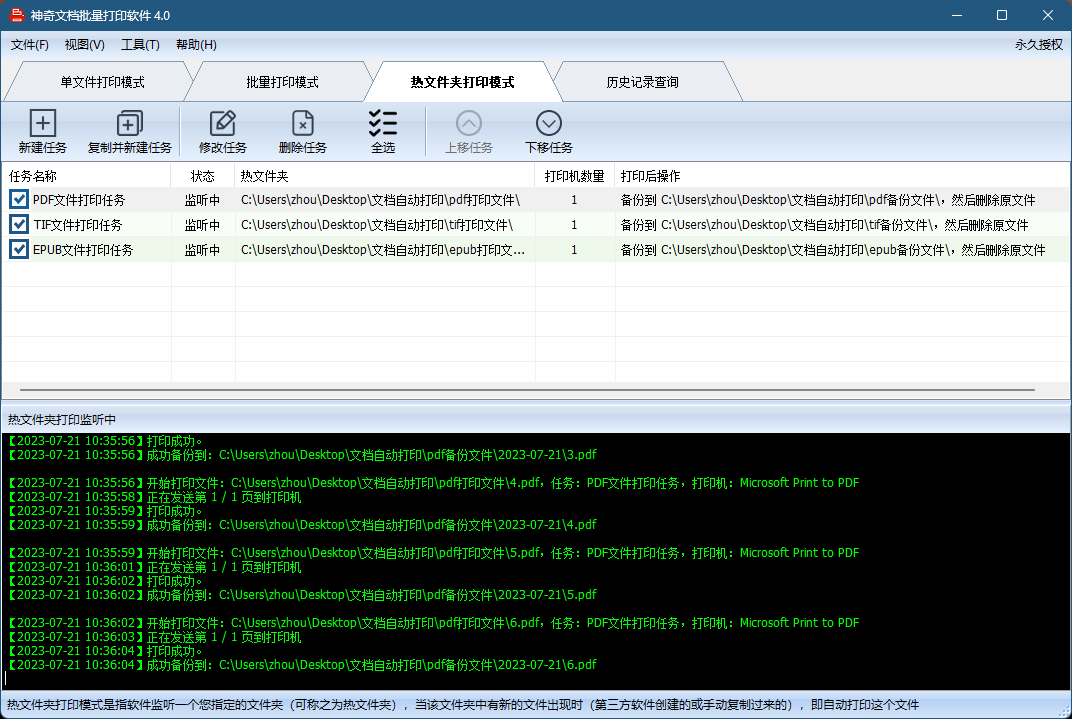The height and width of the screenshot is (719, 1072).
Task: Open the 帮助(H) menu
Action: click(196, 44)
